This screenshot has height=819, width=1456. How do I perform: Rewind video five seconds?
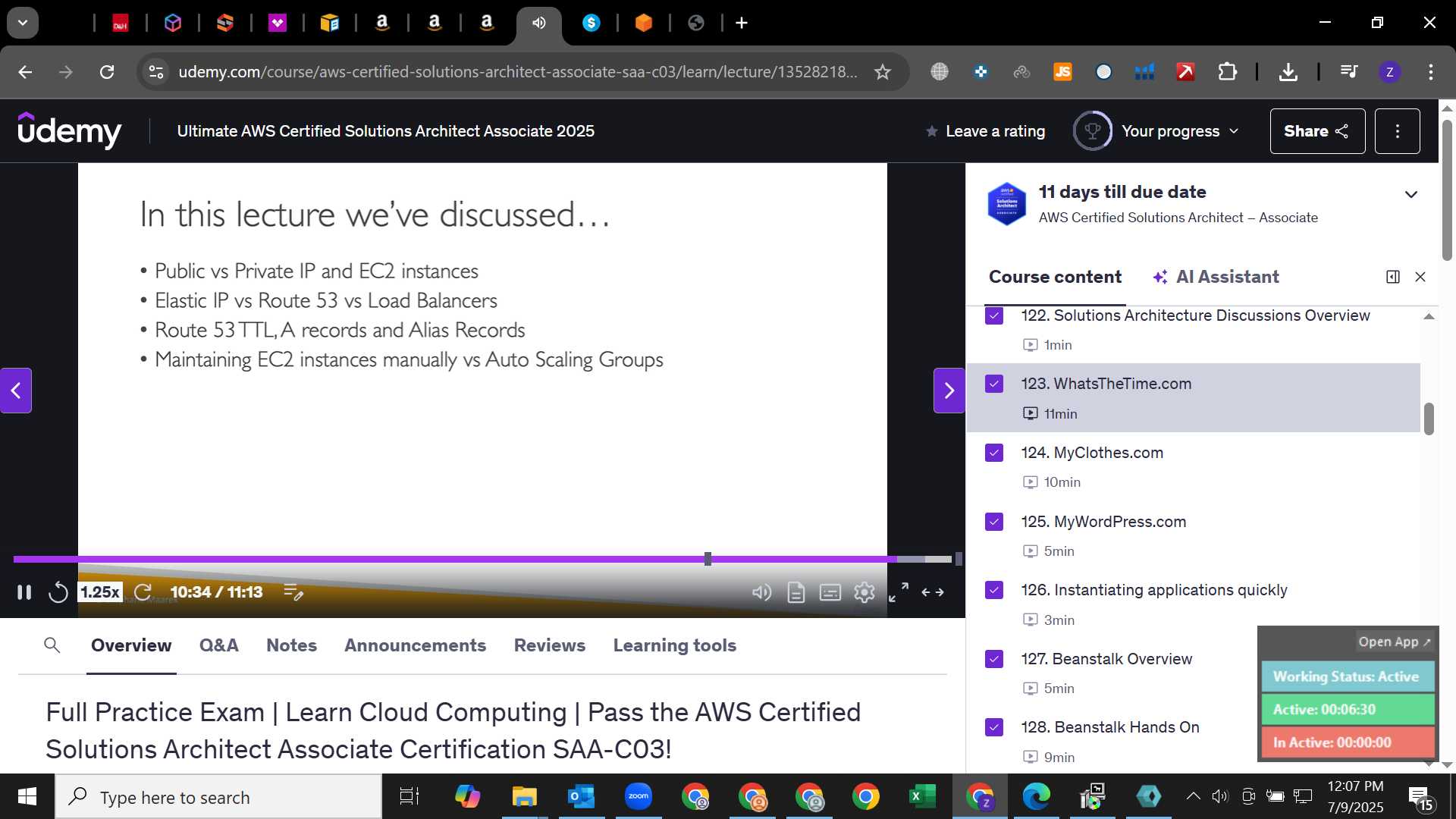(58, 592)
